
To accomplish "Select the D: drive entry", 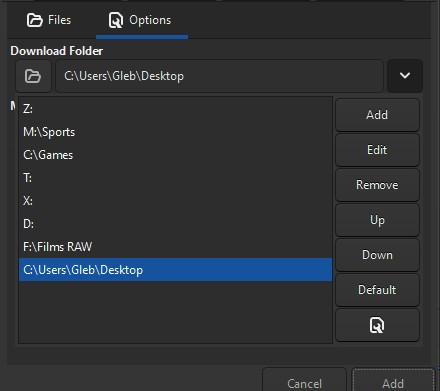I will pos(175,224).
